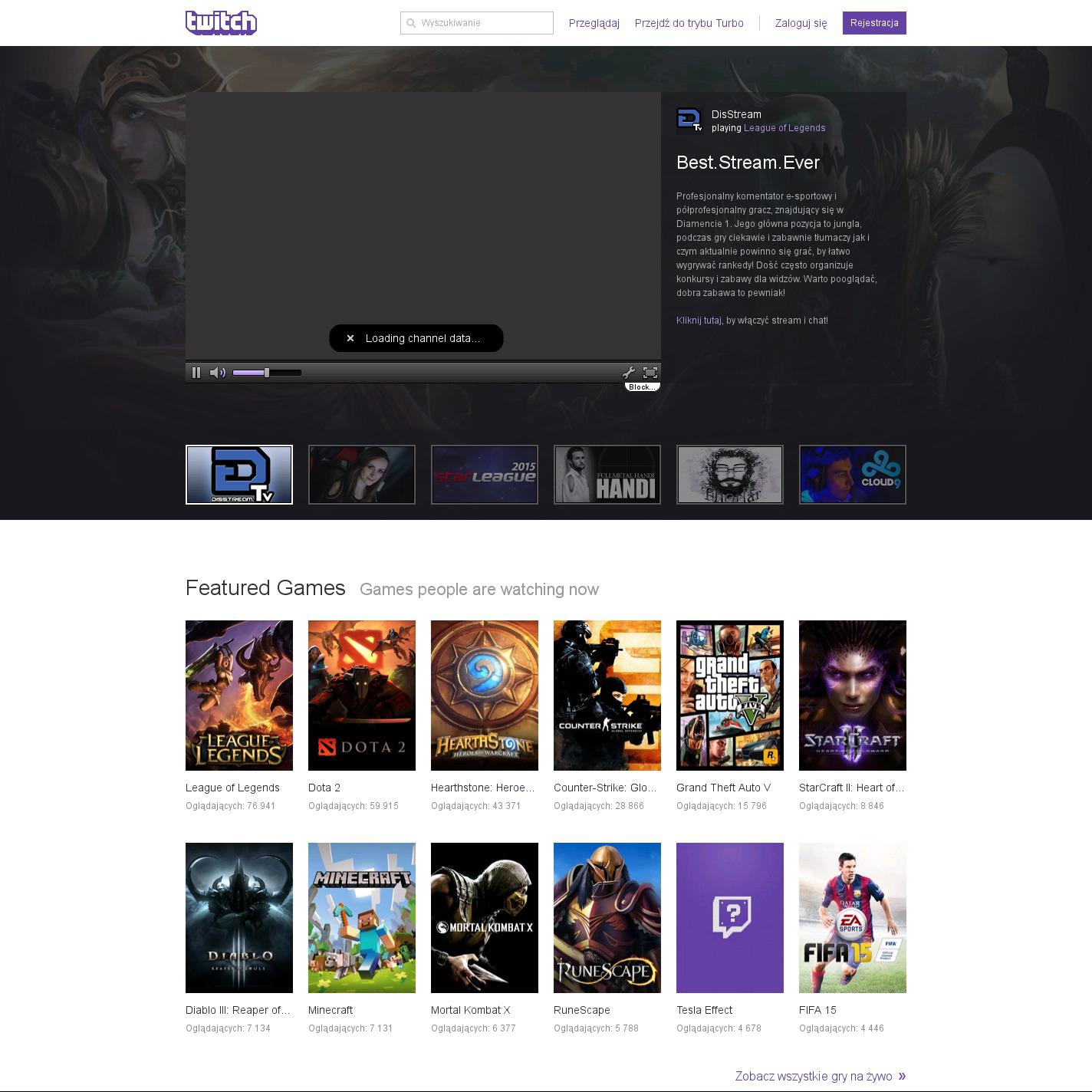
Task: Click the Wyszukiwanie search field
Action: (x=477, y=23)
